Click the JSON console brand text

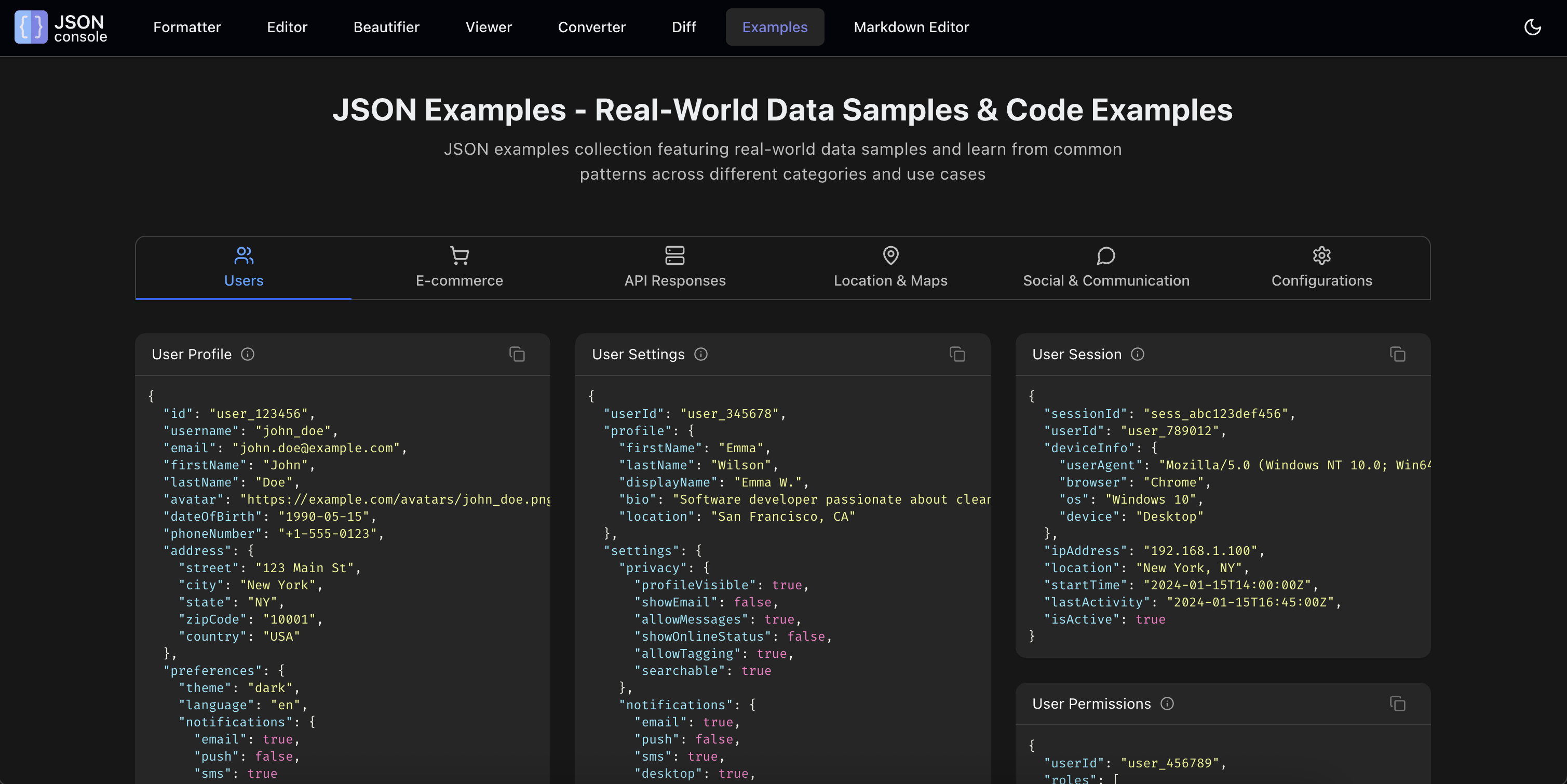(80, 28)
